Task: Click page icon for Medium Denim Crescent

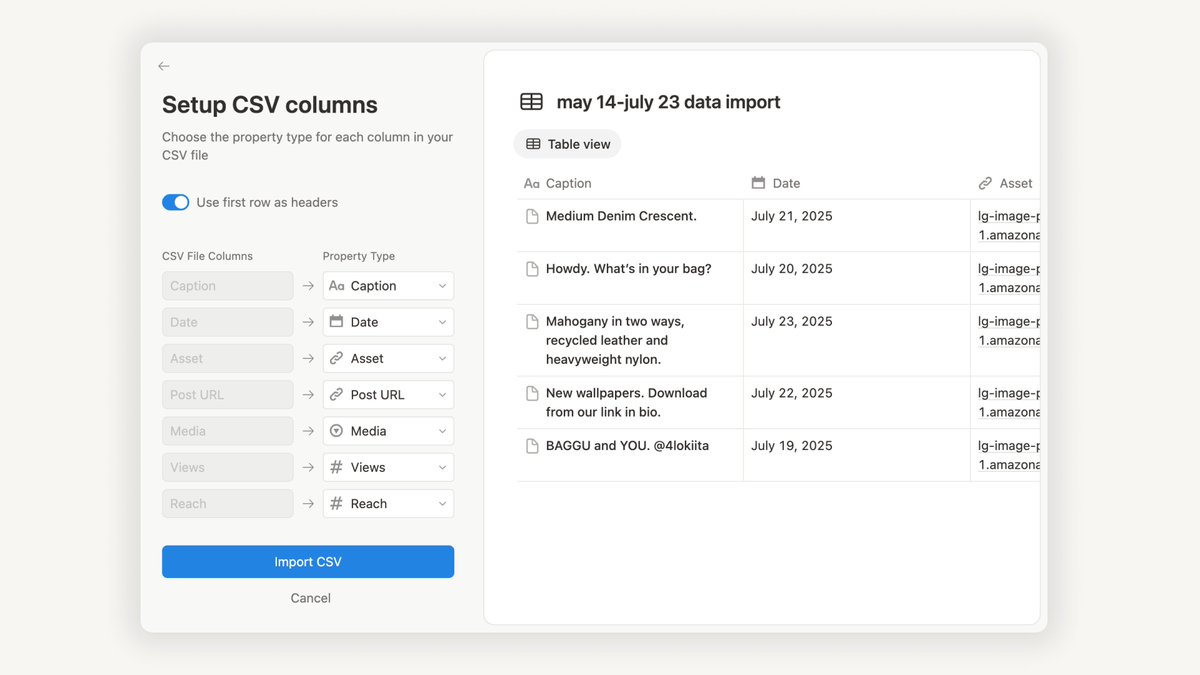Action: point(533,216)
